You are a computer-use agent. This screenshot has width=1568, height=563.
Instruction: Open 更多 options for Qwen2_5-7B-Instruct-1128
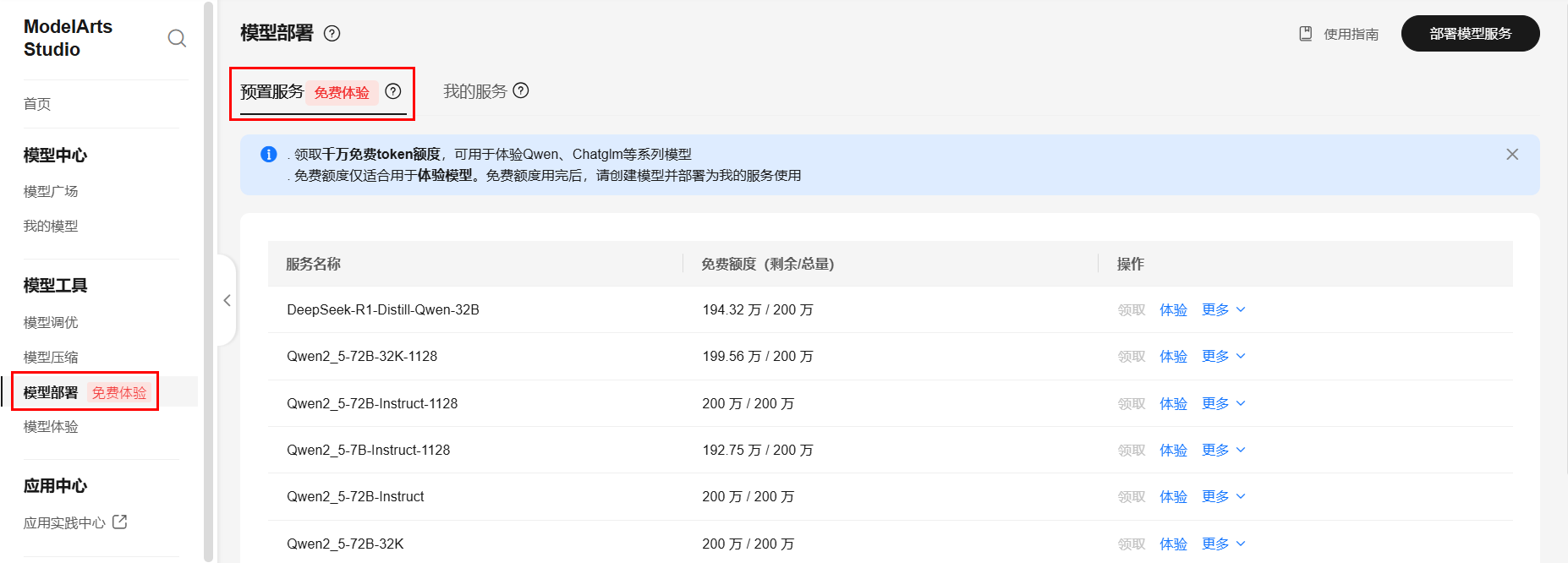click(1223, 451)
